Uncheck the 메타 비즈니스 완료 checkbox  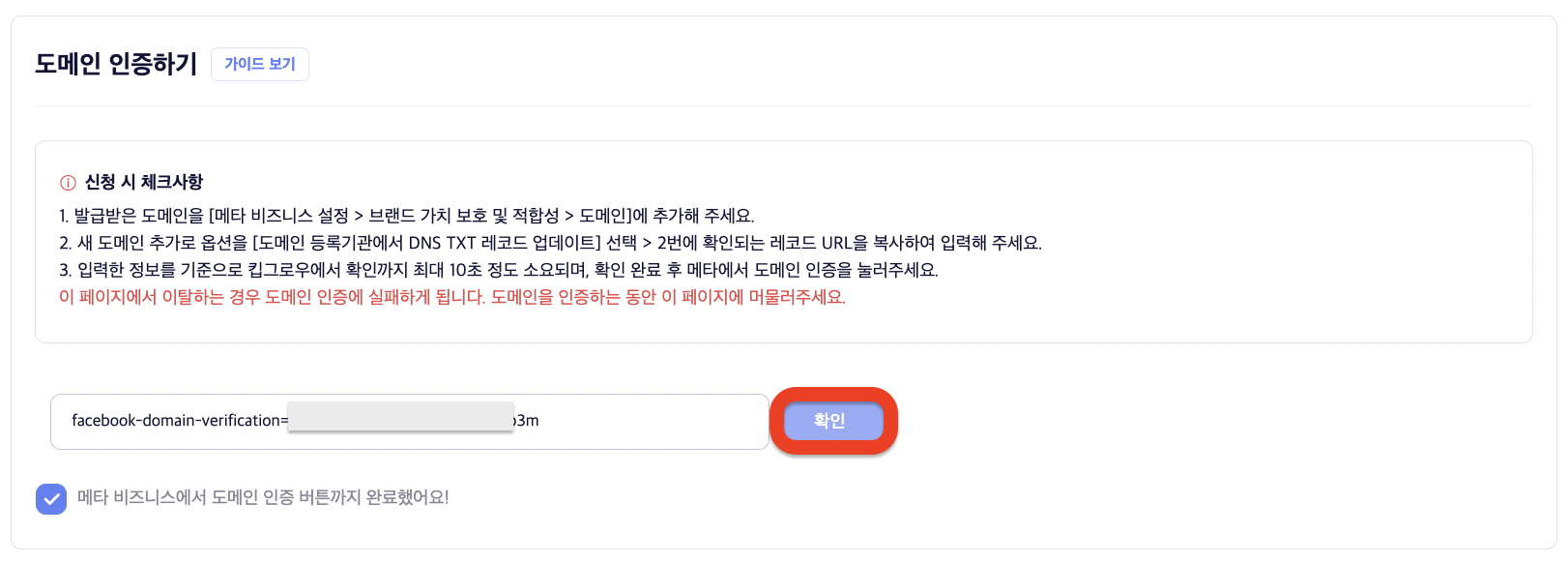51,499
